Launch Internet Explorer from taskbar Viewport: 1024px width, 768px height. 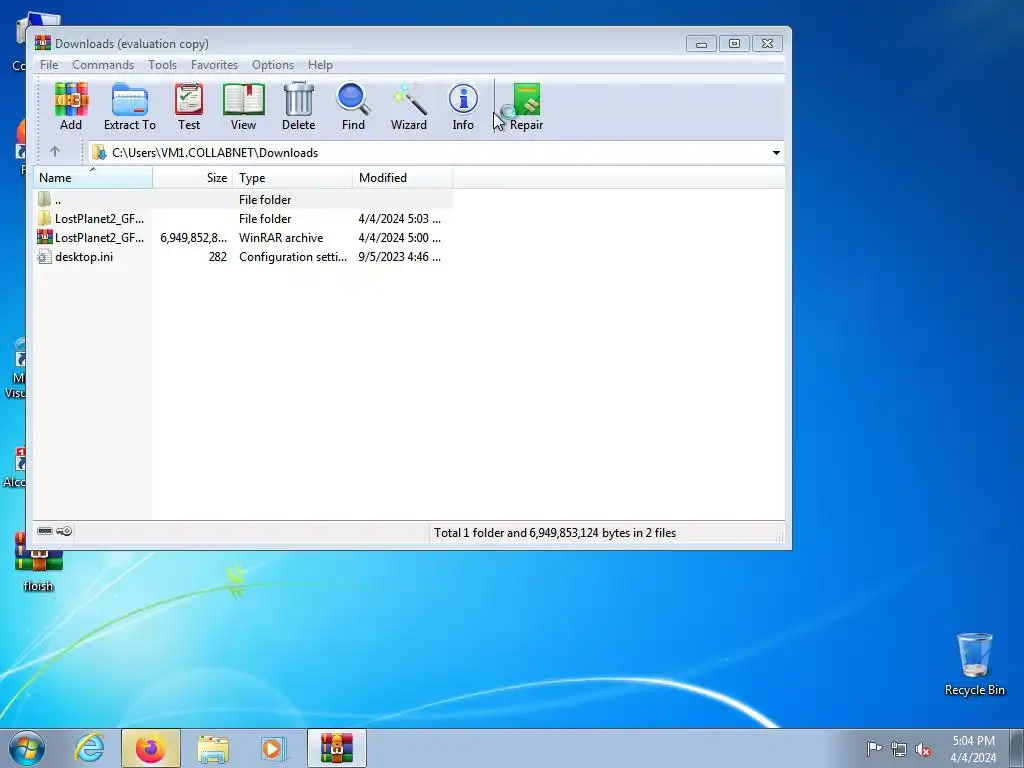89,748
